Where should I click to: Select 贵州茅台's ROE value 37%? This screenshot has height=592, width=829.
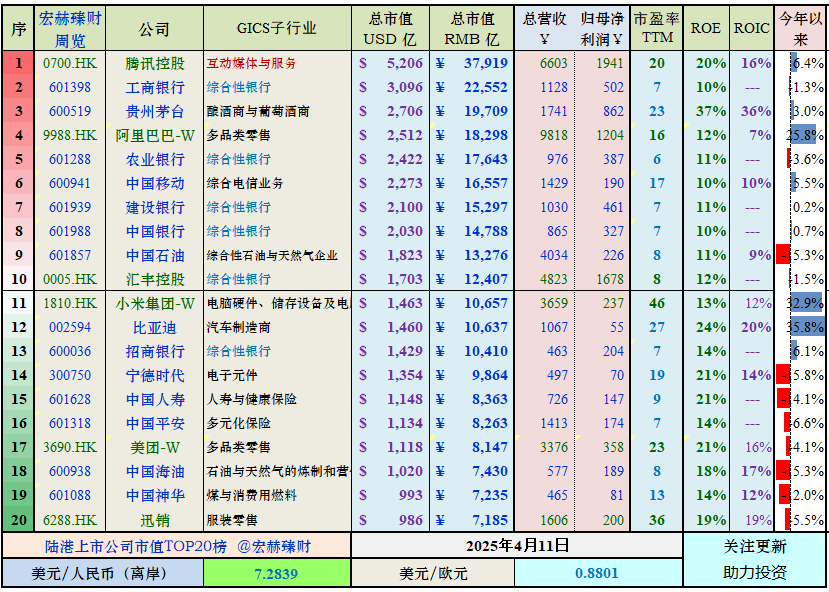click(x=706, y=111)
